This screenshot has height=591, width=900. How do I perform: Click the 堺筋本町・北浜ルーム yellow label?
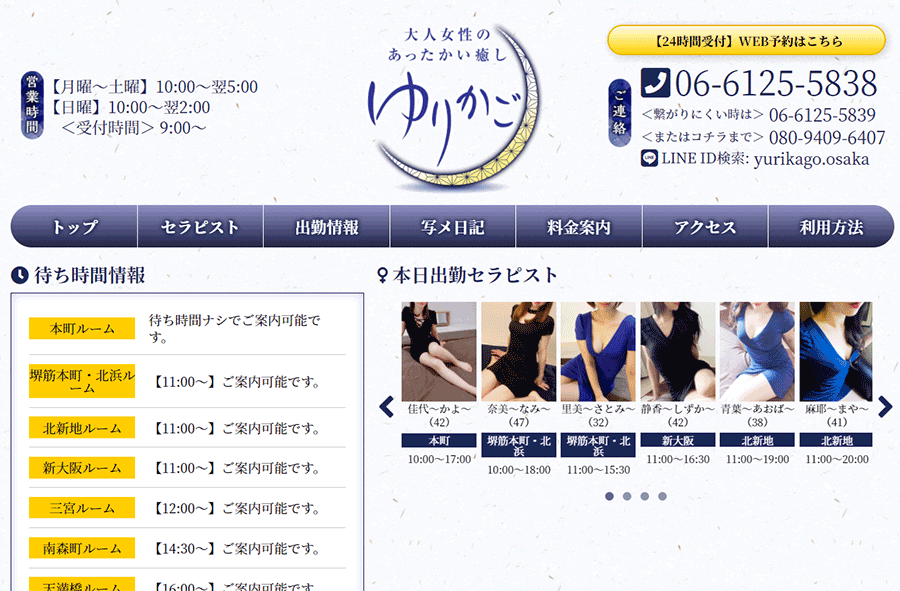point(82,381)
